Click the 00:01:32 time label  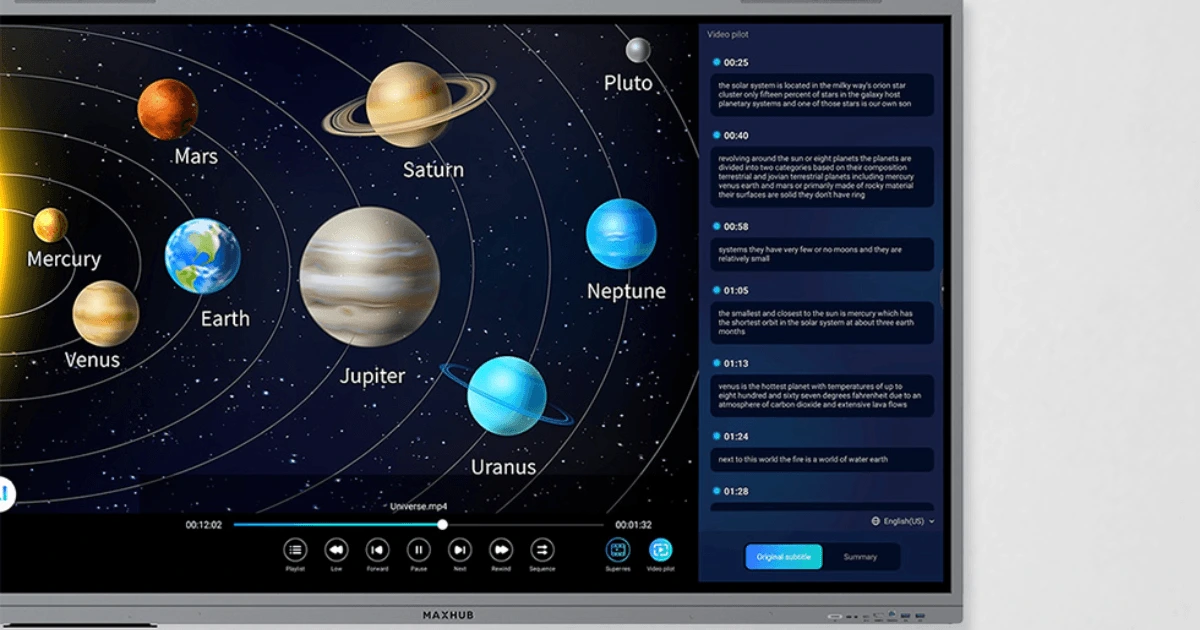pyautogui.click(x=633, y=524)
